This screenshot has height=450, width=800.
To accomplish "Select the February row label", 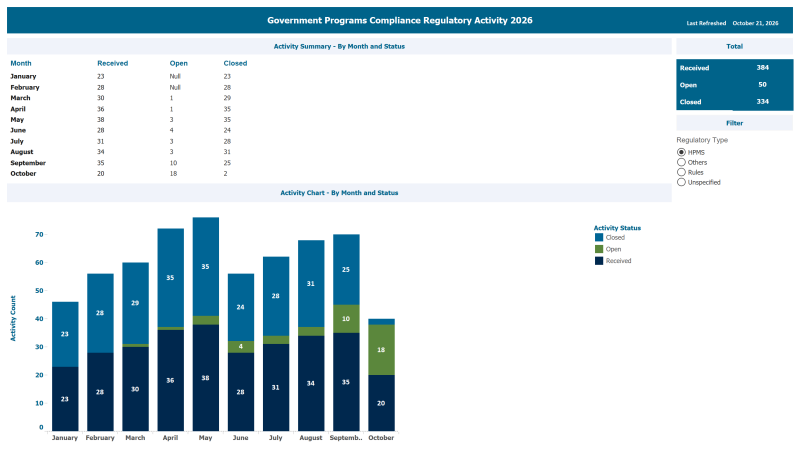I will click(25, 87).
